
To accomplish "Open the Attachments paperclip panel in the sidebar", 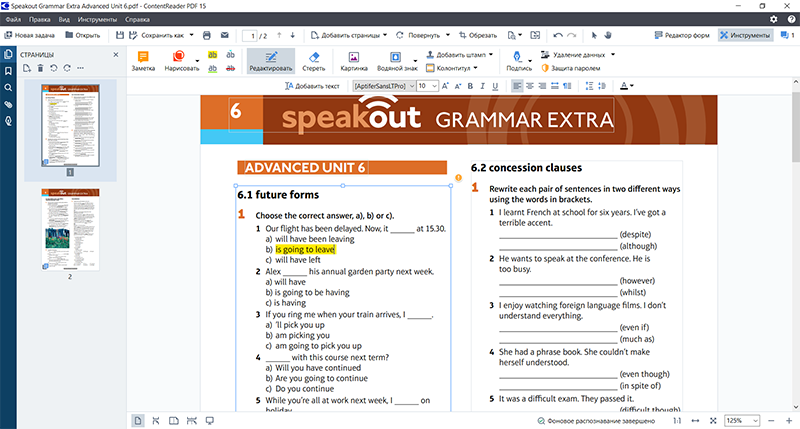I will pyautogui.click(x=8, y=105).
